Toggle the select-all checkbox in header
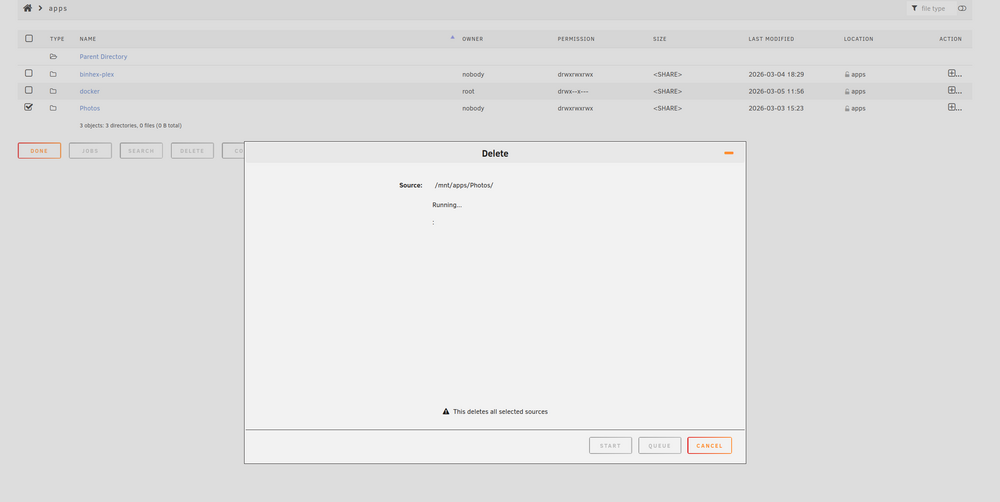The image size is (1000, 502). tap(29, 38)
